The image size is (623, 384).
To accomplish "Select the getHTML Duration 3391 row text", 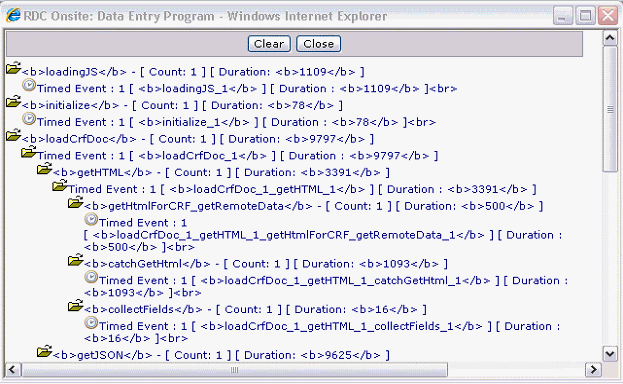I will pos(221,173).
